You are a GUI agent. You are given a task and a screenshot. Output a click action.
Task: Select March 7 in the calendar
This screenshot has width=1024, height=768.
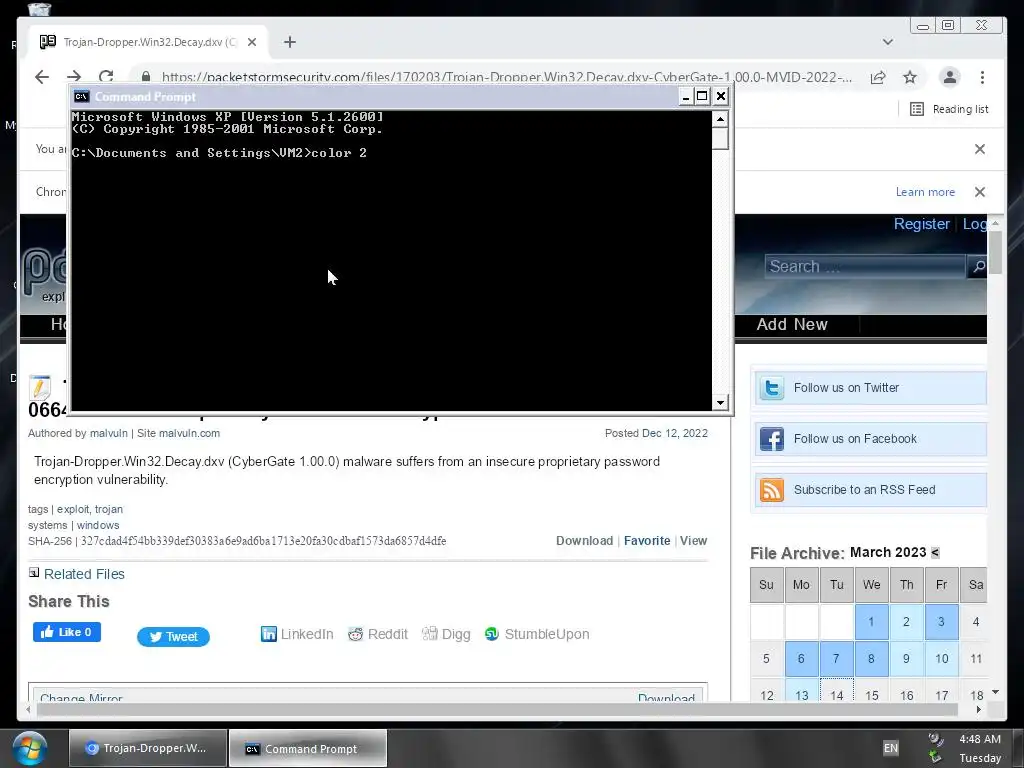(x=837, y=658)
